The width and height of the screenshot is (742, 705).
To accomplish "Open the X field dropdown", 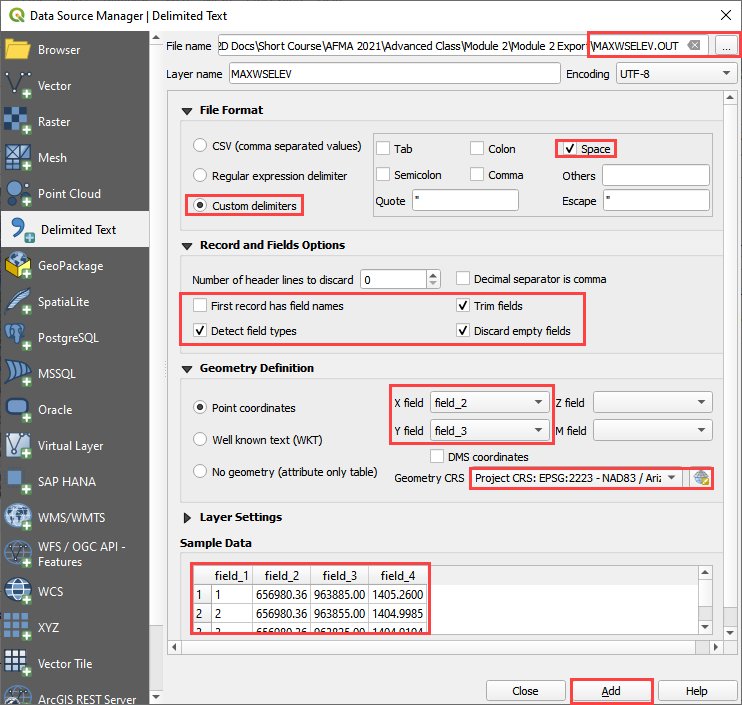I will pyautogui.click(x=488, y=403).
